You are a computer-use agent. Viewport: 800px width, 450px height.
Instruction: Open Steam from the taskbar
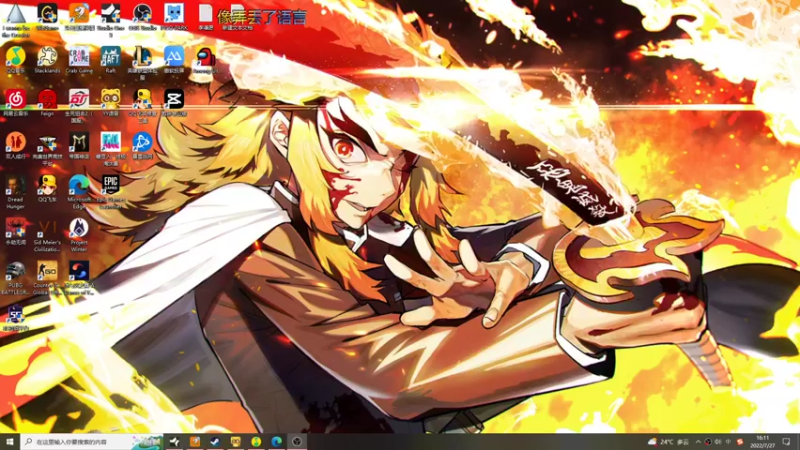click(215, 442)
